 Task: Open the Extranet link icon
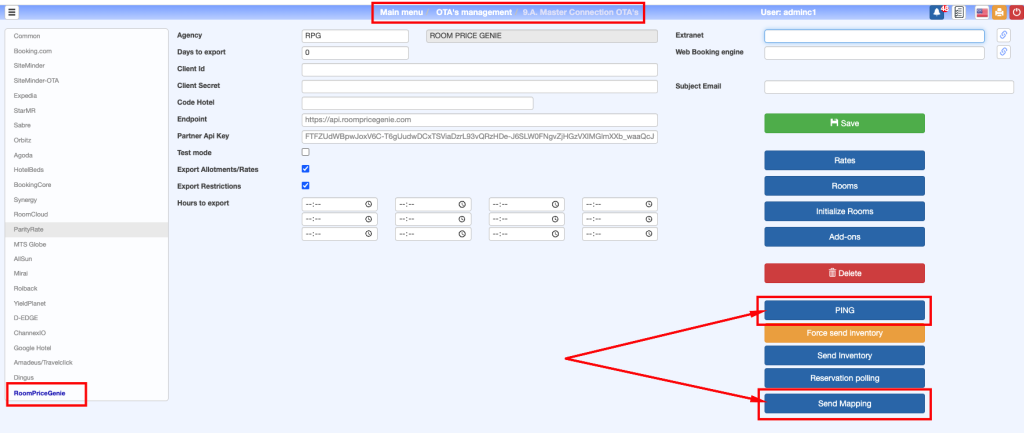click(x=1004, y=36)
